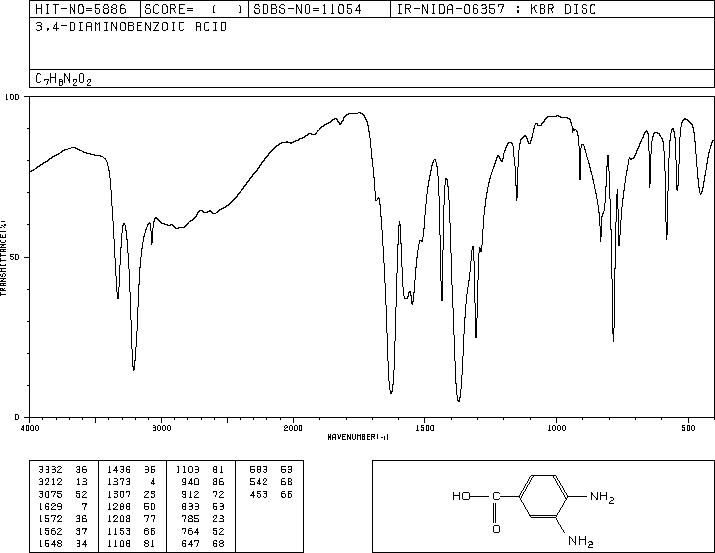Viewport: 715px width, 553px height.
Task: Click the 4000 wavenumber axis label
Action: click(30, 428)
